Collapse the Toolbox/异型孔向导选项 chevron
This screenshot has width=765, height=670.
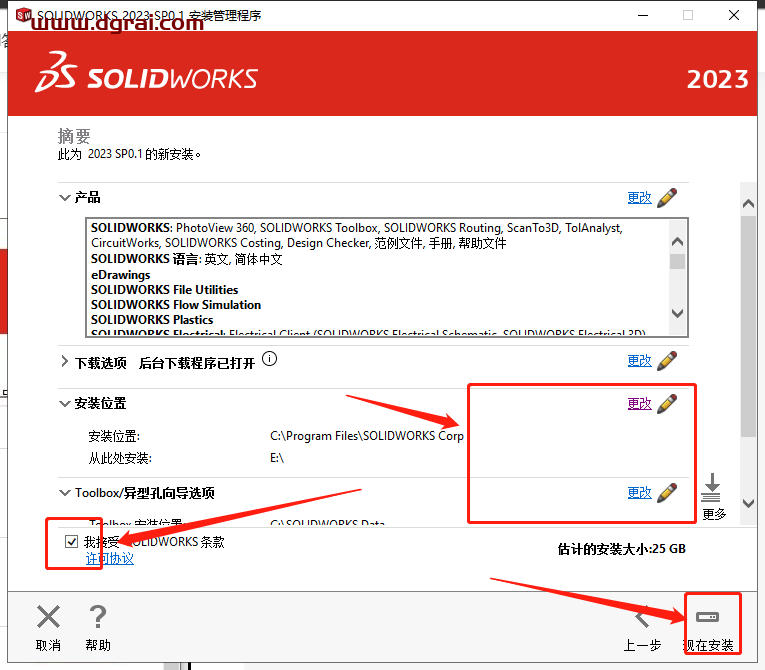(x=64, y=493)
